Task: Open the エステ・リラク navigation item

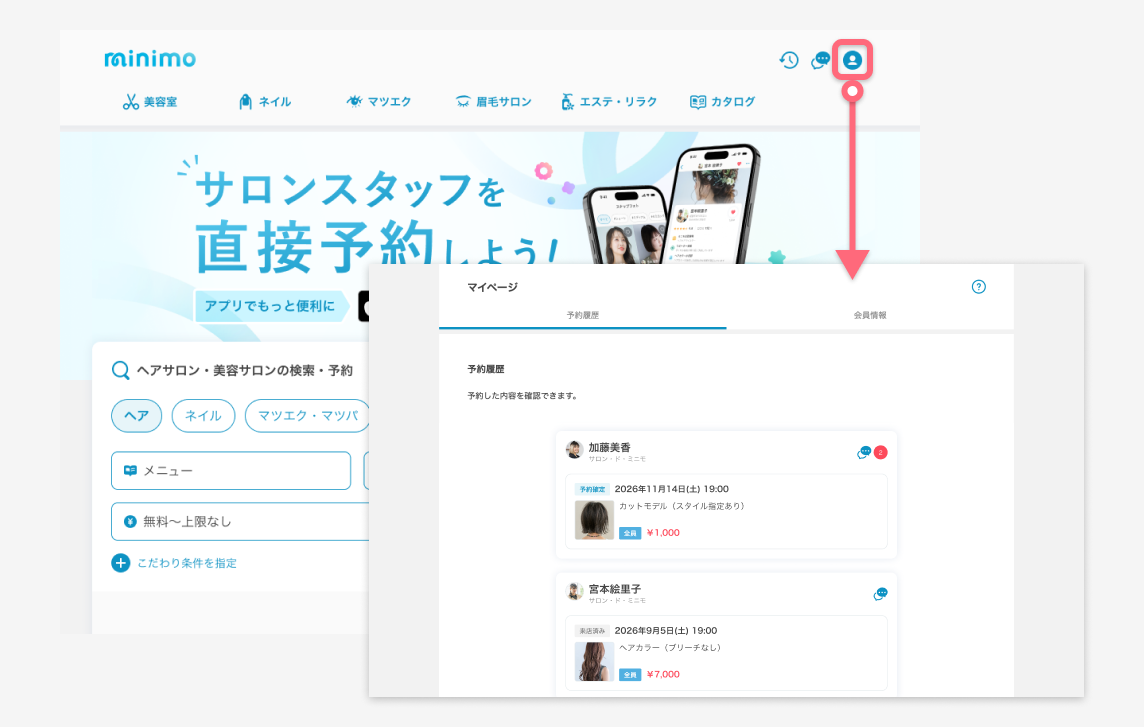Action: pyautogui.click(x=609, y=101)
